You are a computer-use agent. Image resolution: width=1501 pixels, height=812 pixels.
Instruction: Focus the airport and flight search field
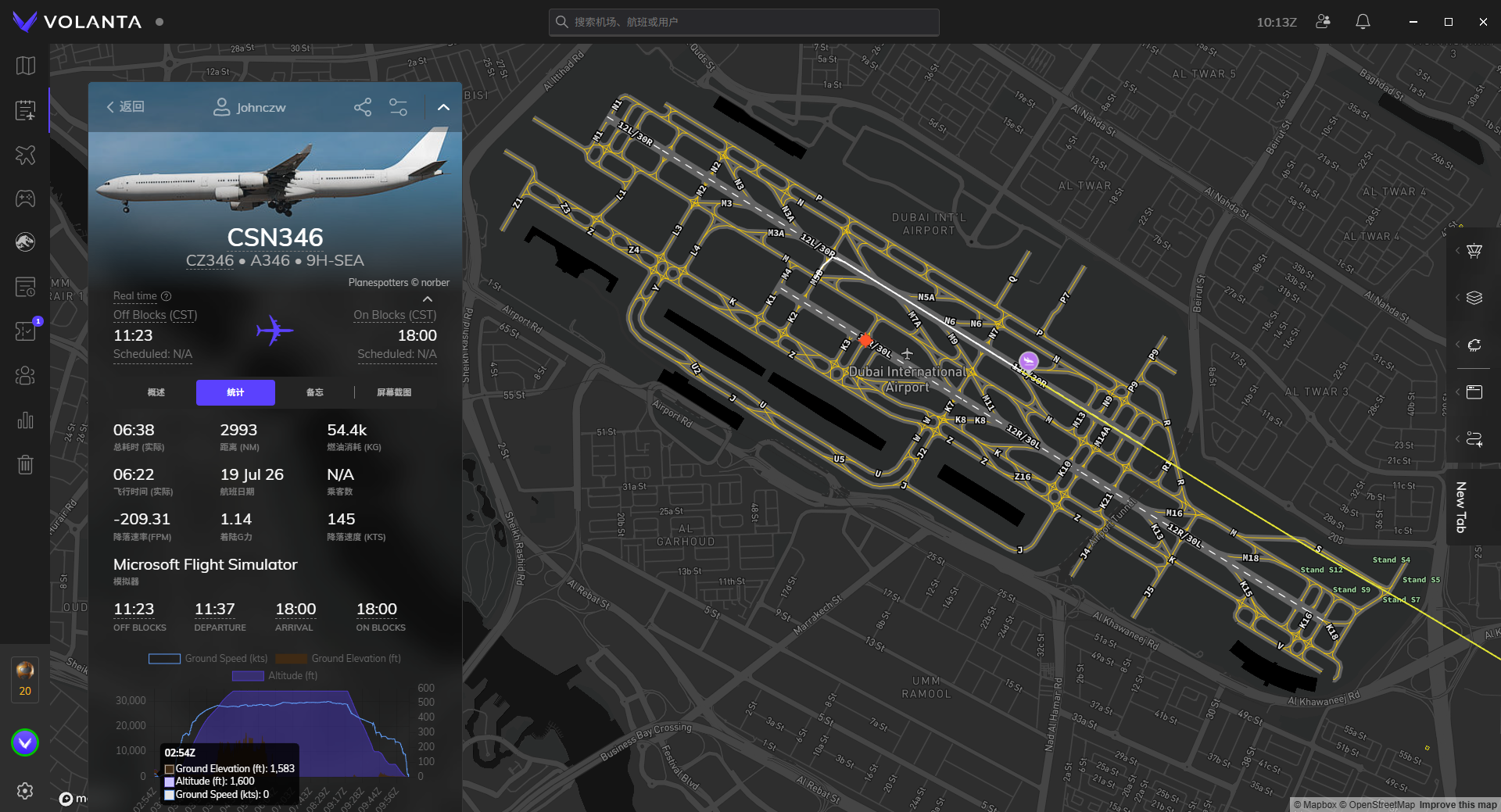tap(743, 22)
